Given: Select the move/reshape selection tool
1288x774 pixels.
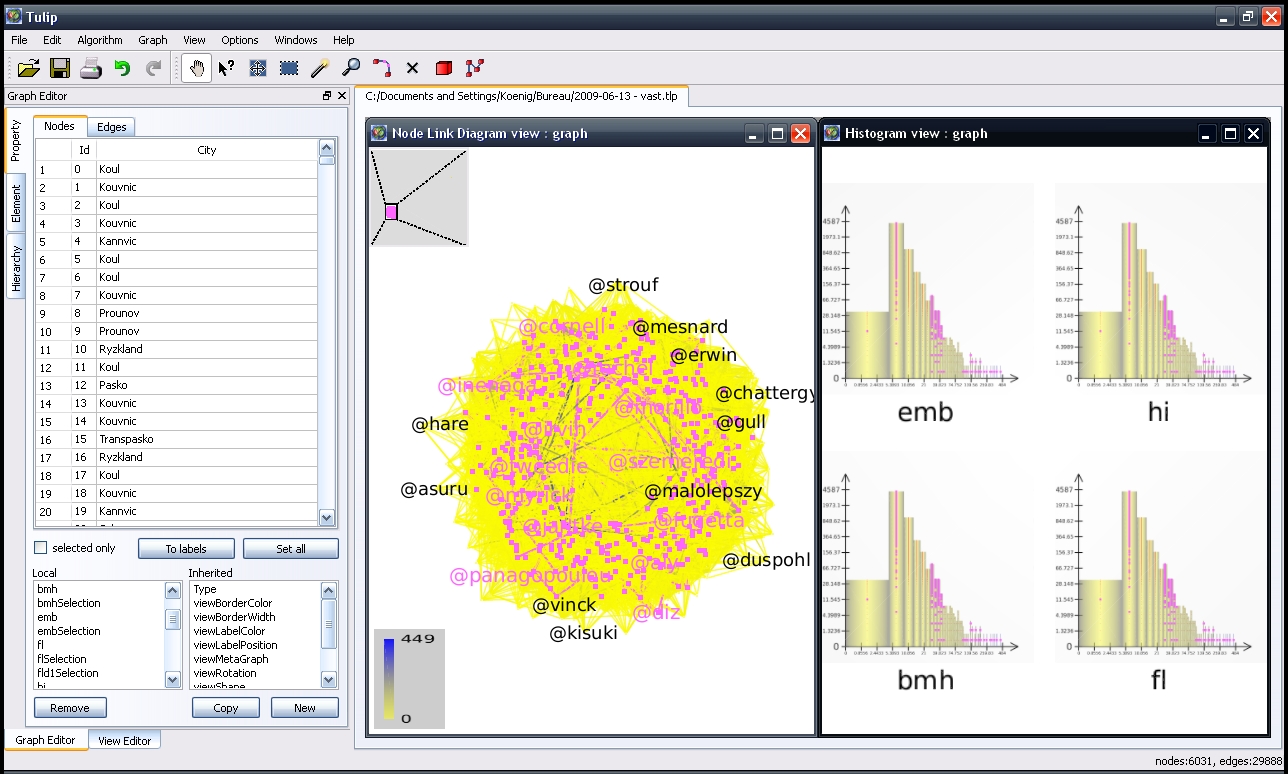Looking at the screenshot, I should tap(258, 68).
